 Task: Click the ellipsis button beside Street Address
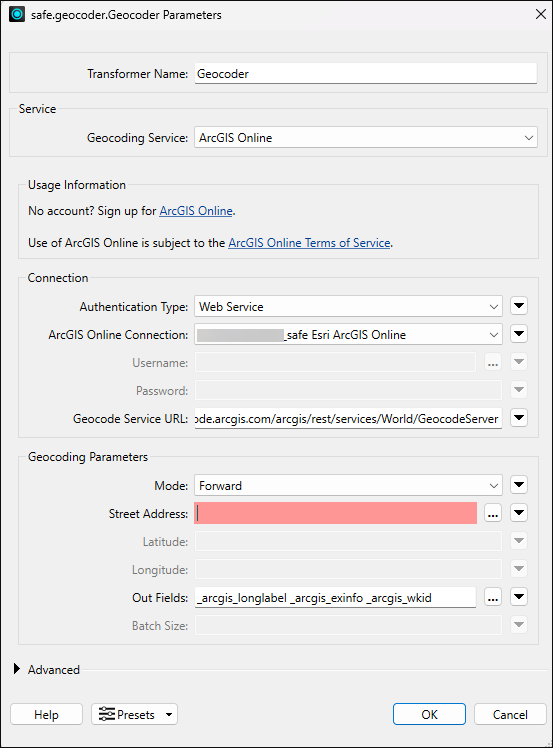(493, 513)
